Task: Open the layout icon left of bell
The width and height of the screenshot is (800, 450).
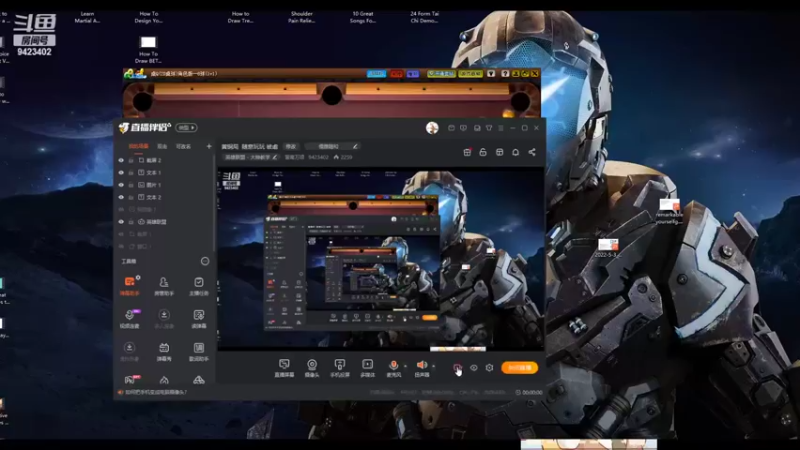Action: (x=499, y=152)
